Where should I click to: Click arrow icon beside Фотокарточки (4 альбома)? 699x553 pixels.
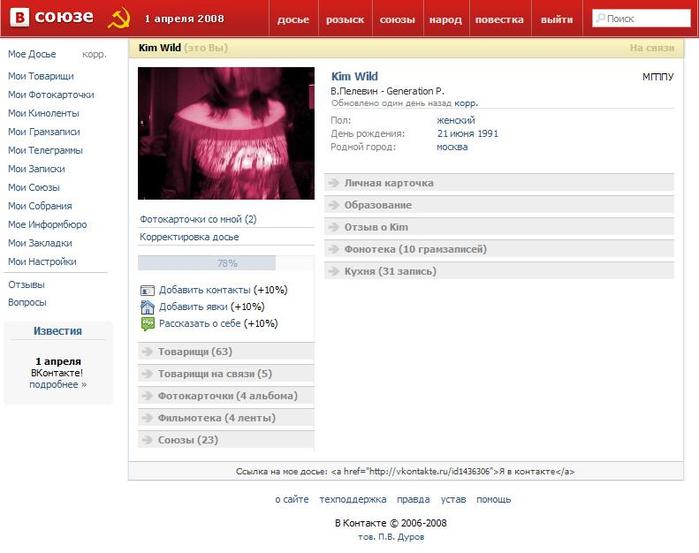[x=147, y=396]
